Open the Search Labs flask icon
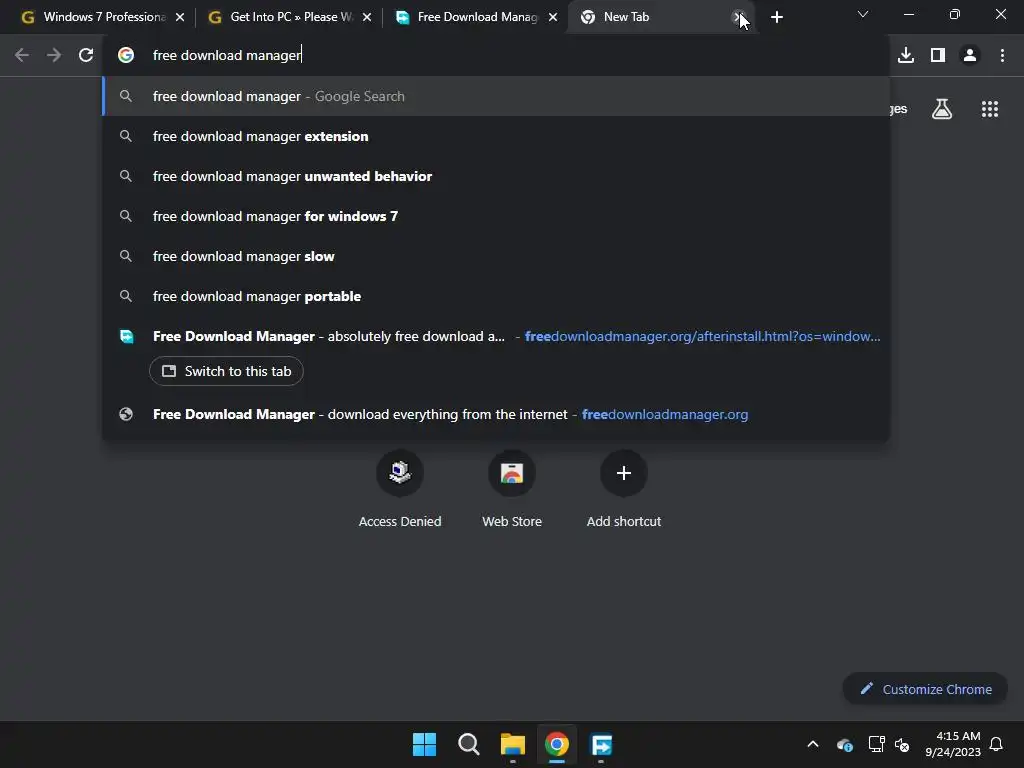Image resolution: width=1024 pixels, height=768 pixels. pos(942,109)
